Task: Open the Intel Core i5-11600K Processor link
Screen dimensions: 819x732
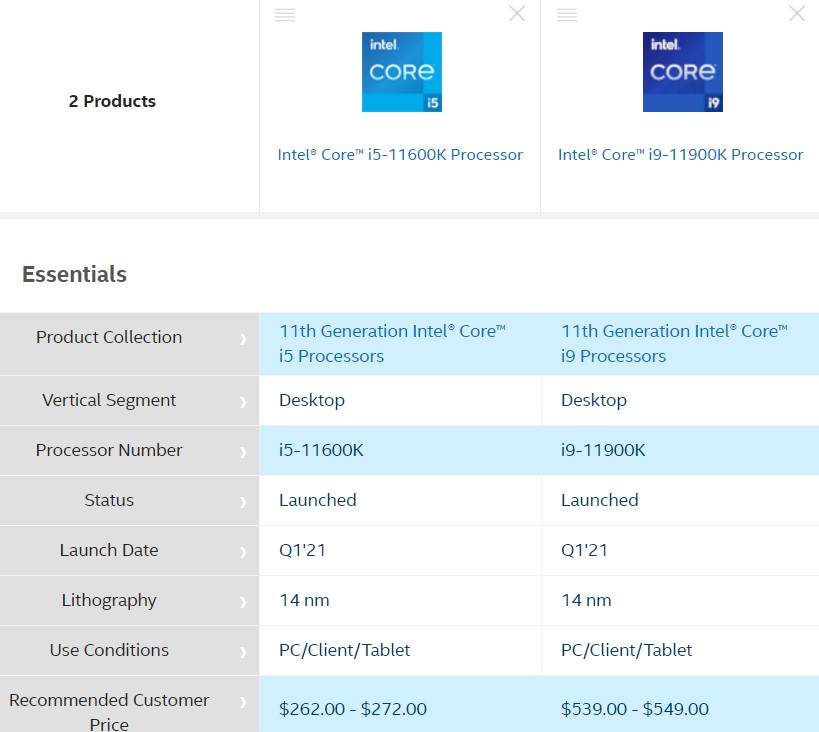Action: pyautogui.click(x=400, y=155)
